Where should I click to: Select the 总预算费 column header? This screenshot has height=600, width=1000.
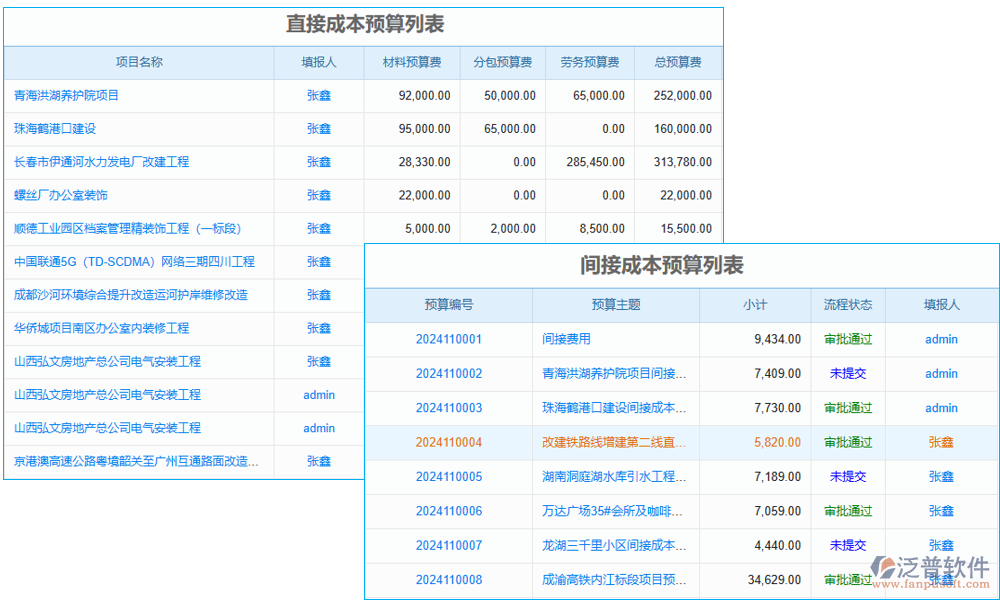pos(678,62)
